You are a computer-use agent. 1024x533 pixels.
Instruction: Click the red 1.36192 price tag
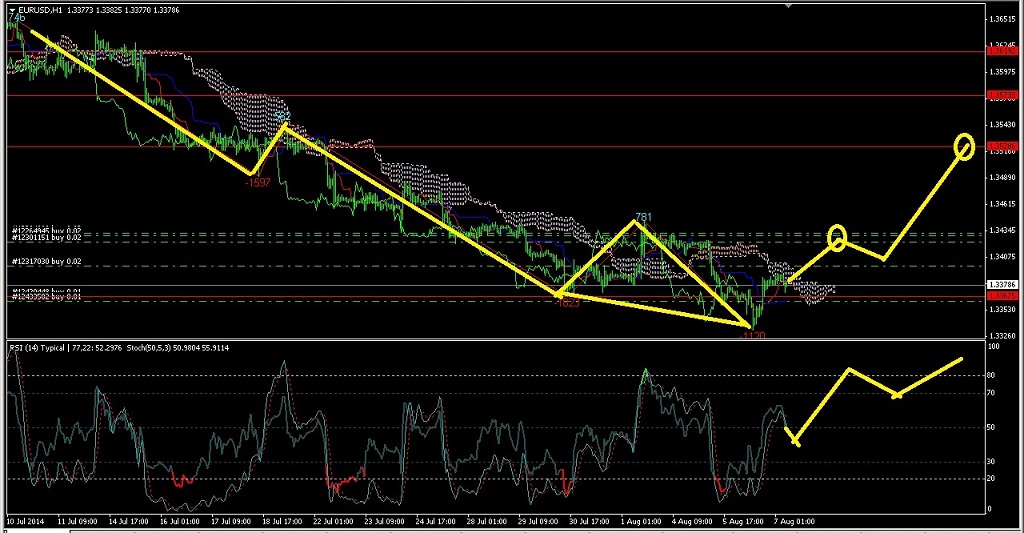tap(1001, 50)
